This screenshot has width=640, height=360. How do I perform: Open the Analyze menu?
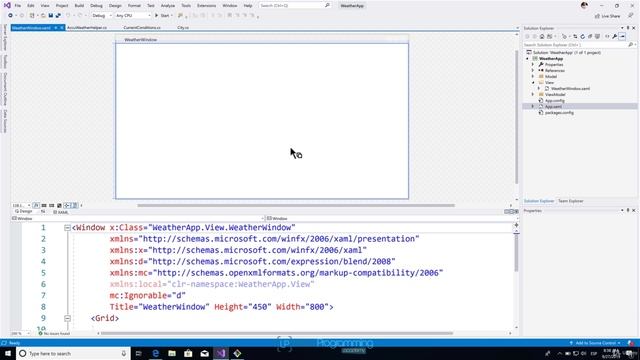(168, 6)
